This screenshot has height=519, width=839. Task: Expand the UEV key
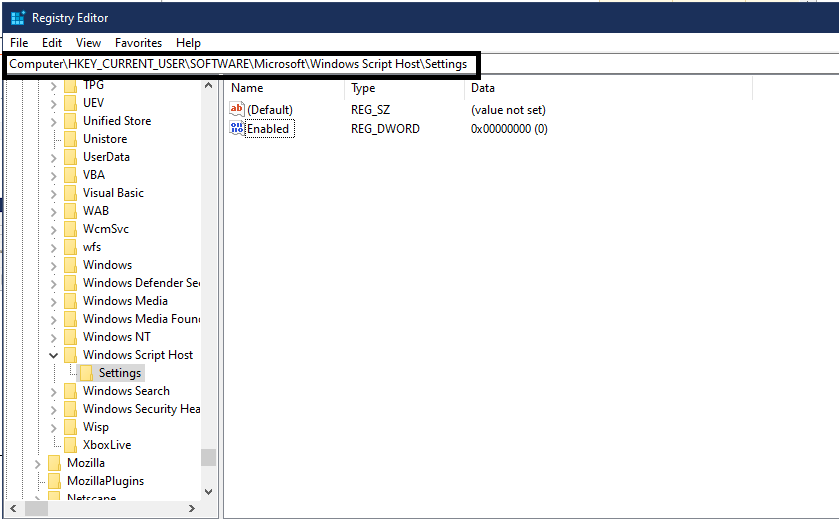pos(53,103)
